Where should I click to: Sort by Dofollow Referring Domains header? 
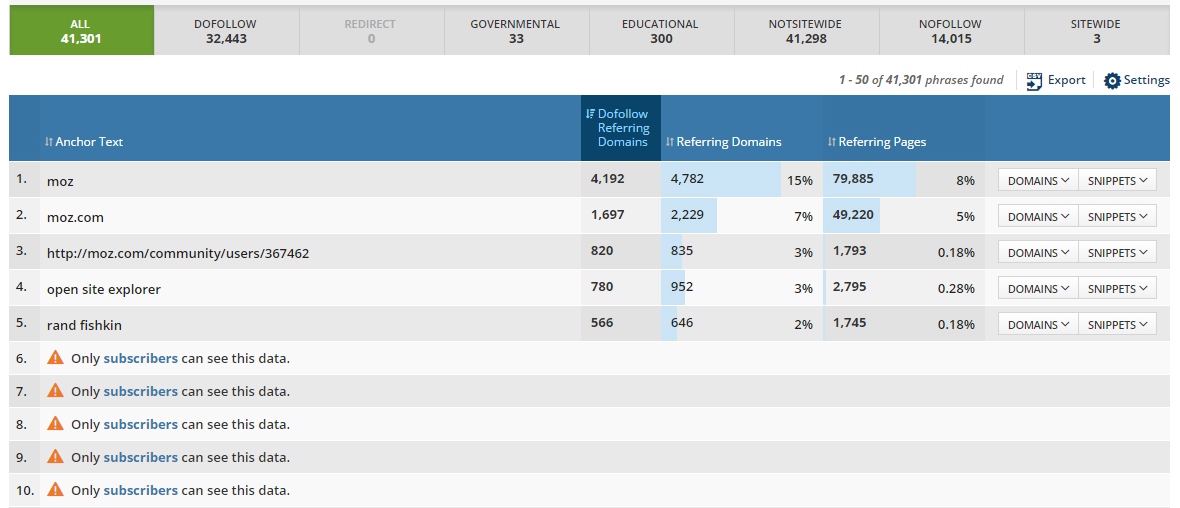tap(623, 128)
